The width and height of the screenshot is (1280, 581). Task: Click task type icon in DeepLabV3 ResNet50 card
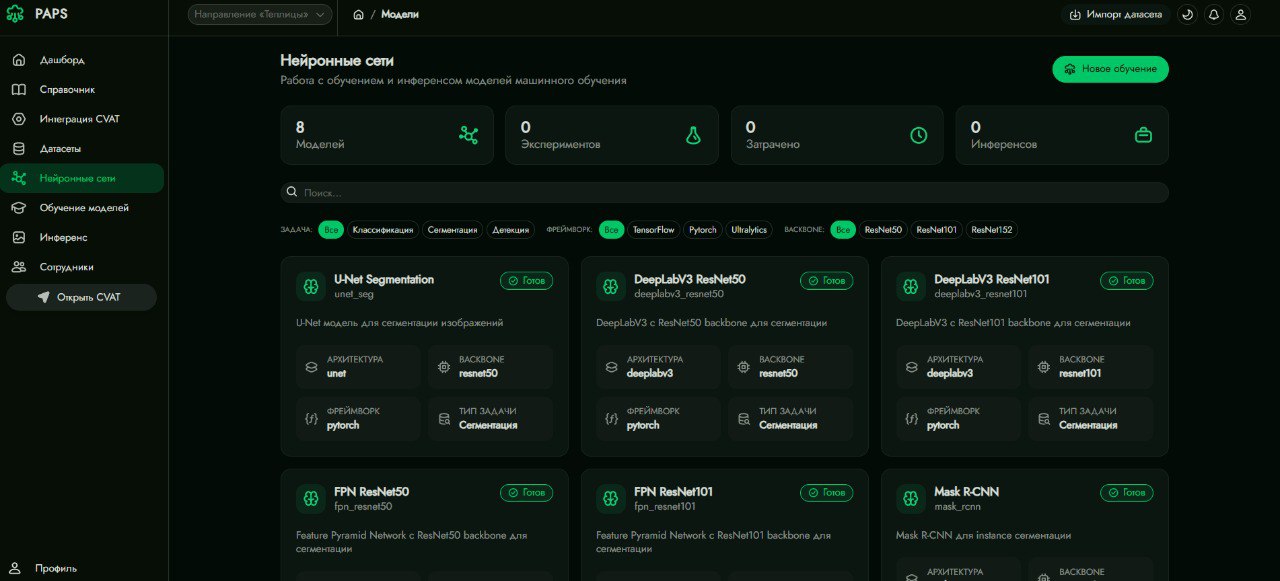[743, 419]
